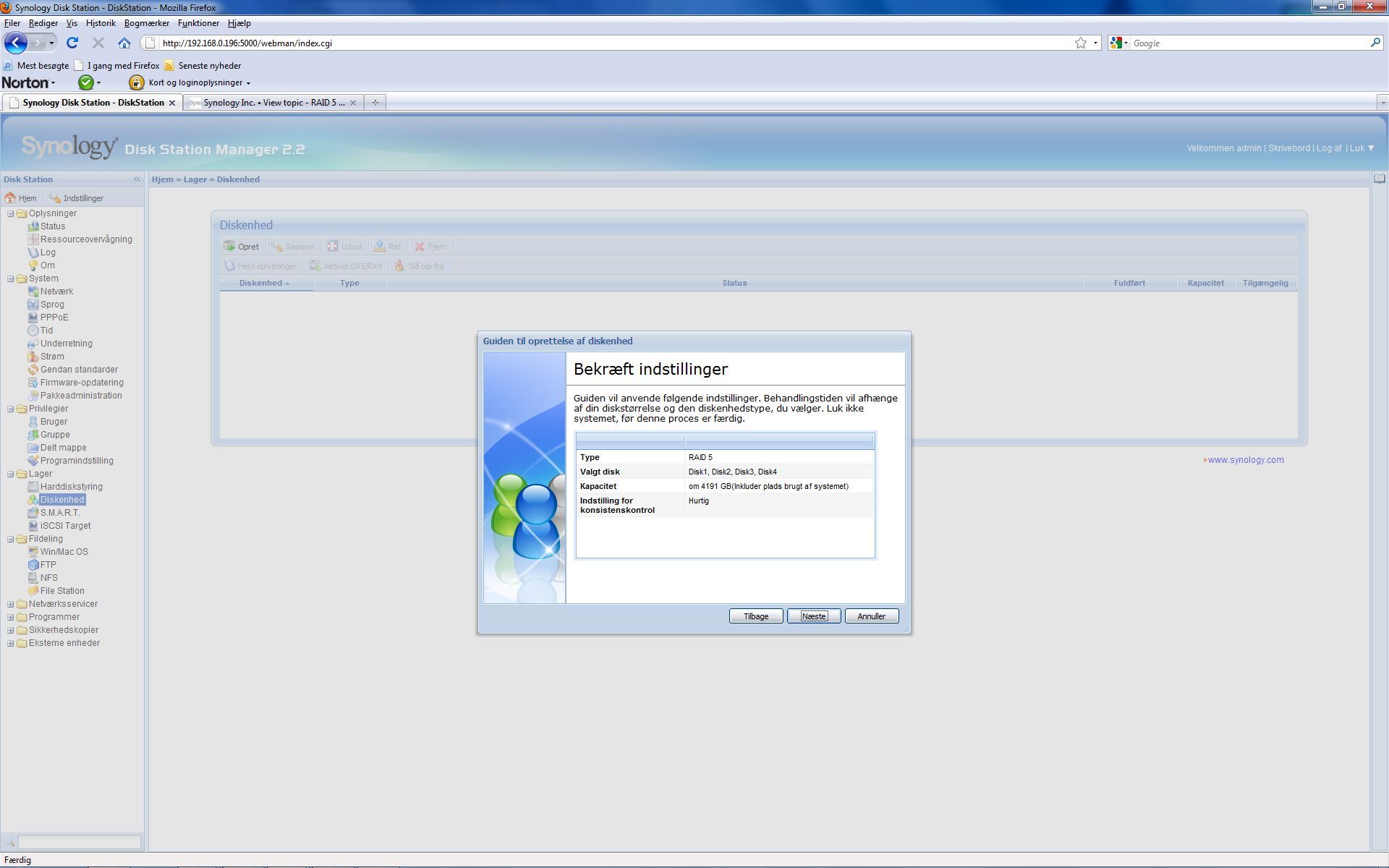The image size is (1389, 868).
Task: Switch to the Synology Inc. View topic tab
Action: click(273, 103)
